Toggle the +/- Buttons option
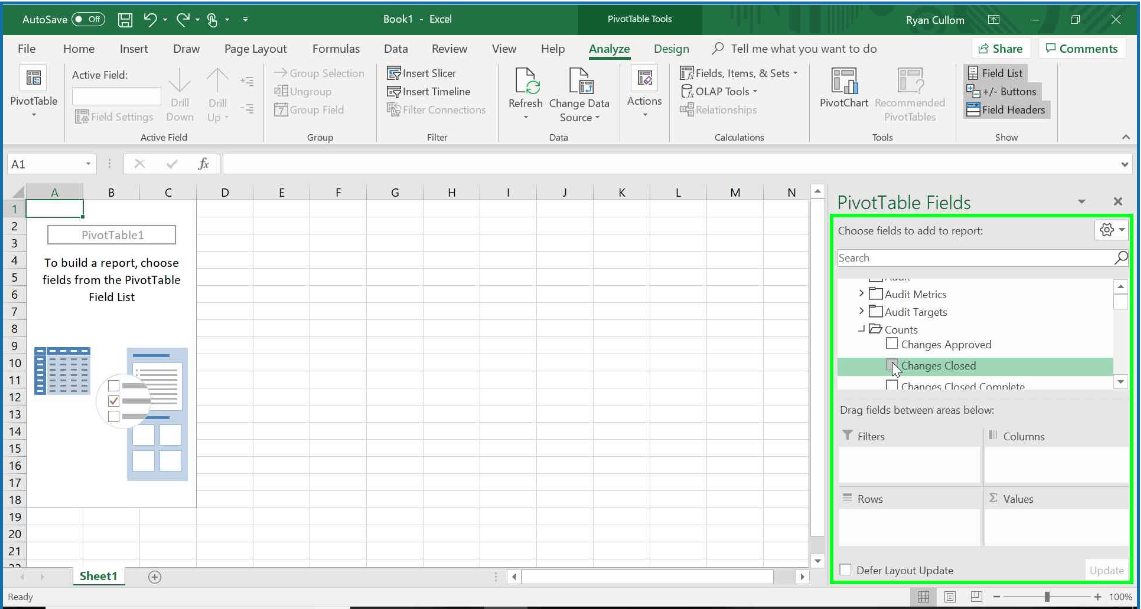Viewport: 1141px width, 609px height. click(1001, 92)
